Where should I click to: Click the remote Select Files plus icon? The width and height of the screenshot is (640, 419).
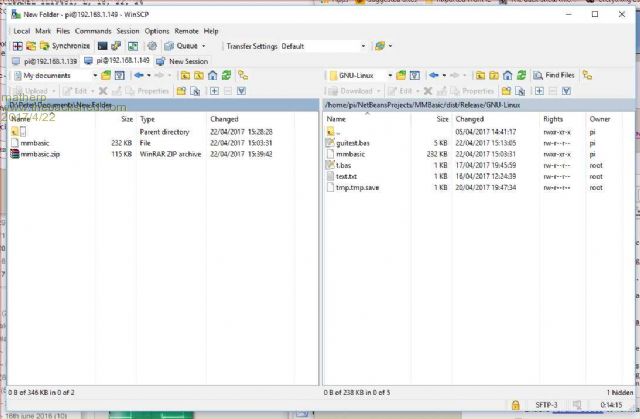point(539,91)
